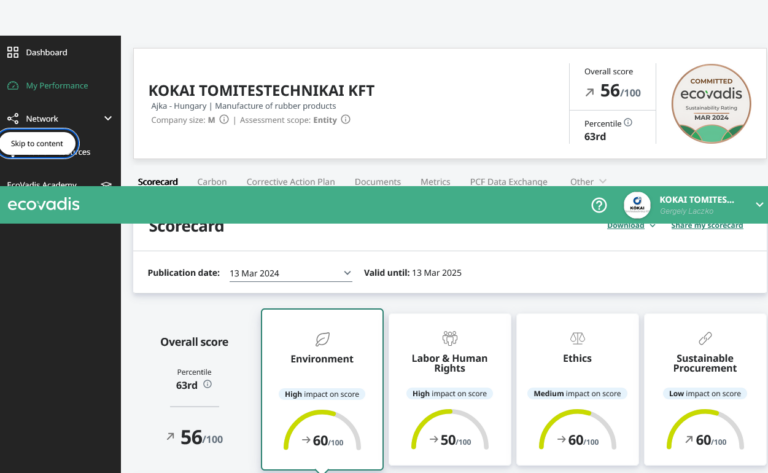Open the Corrective Action Plan tab
The width and height of the screenshot is (768, 473).
[x=290, y=182]
